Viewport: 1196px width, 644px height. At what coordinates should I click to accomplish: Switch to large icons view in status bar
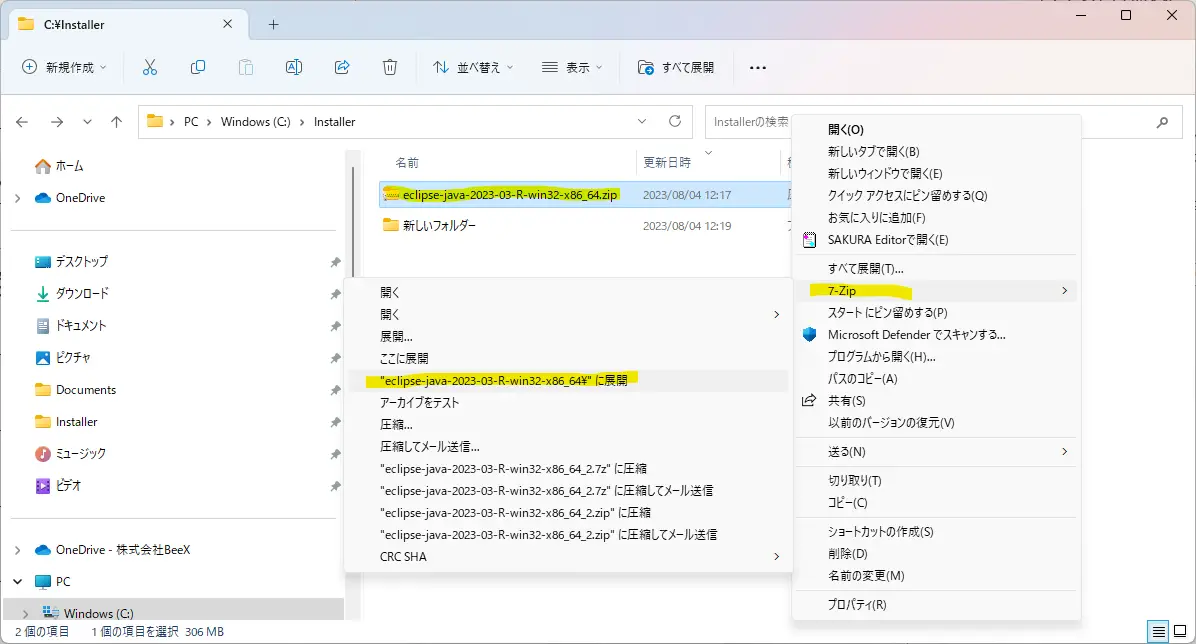point(1180,632)
